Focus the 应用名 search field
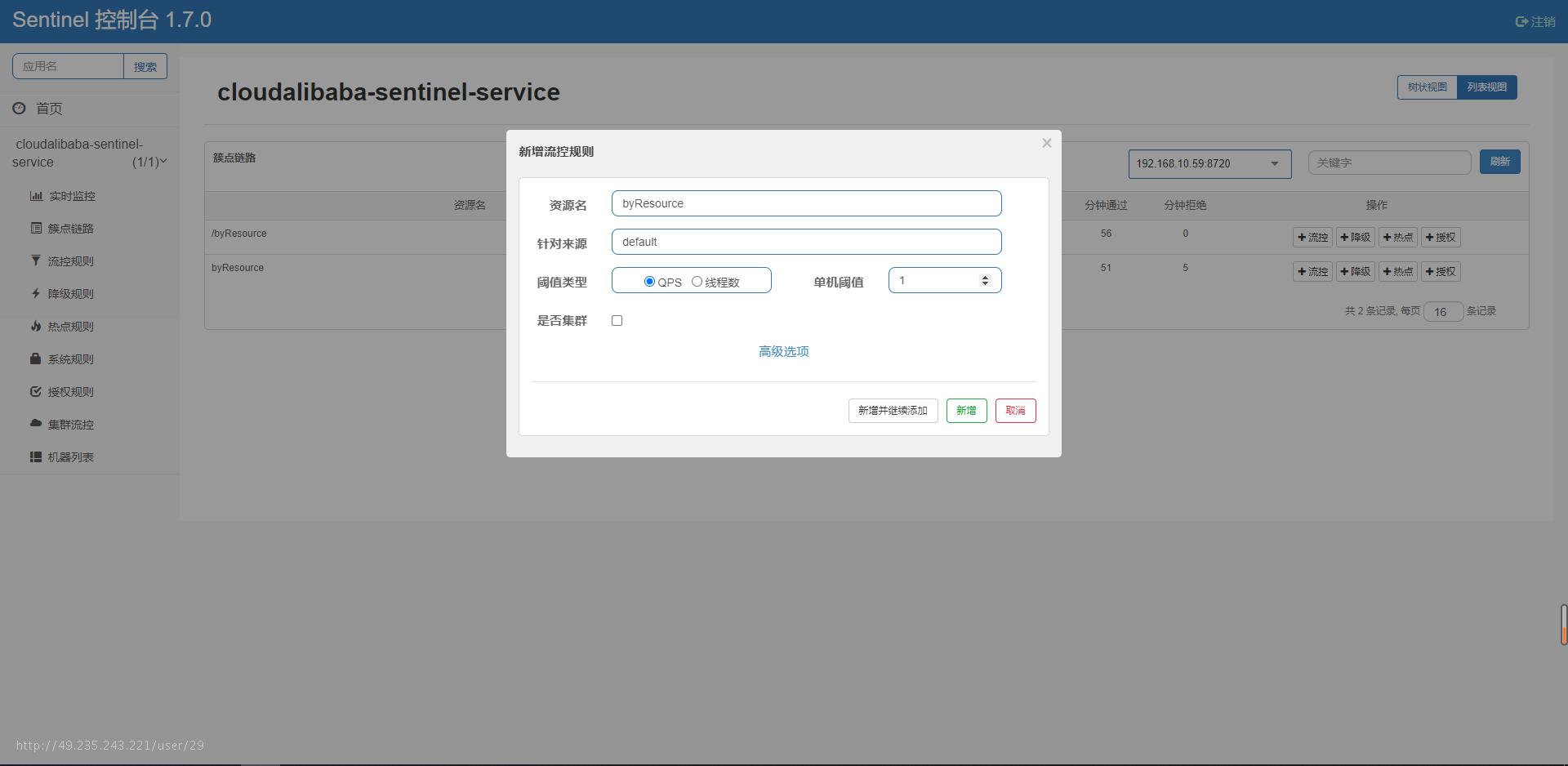Screen dimensions: 1568x766 click(68, 66)
